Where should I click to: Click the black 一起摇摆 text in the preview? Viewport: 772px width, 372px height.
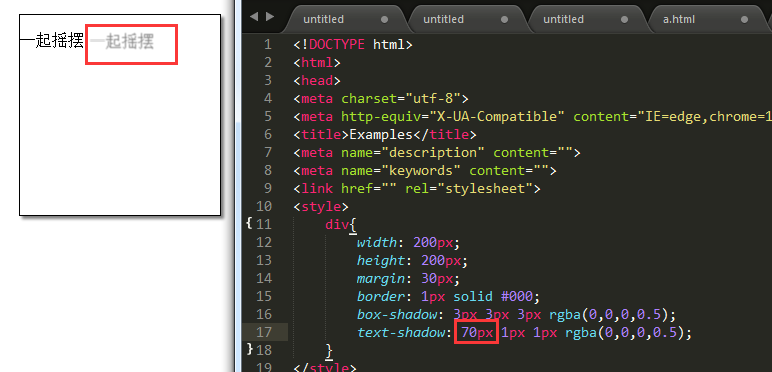52,41
